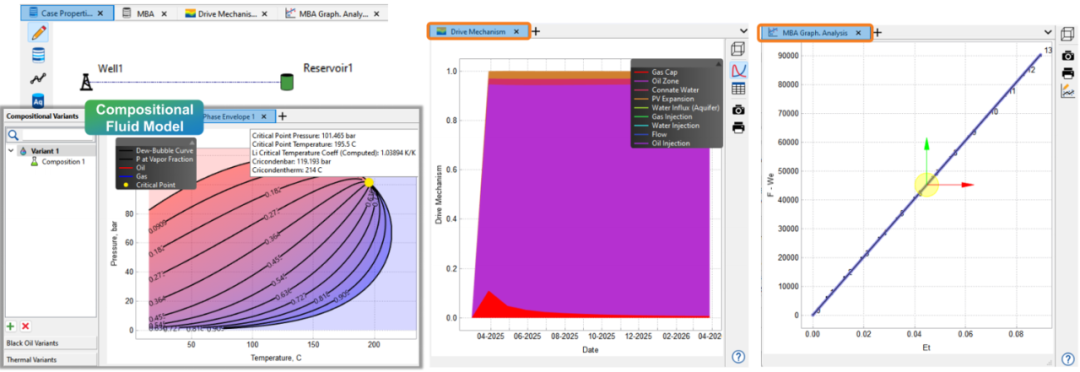Viewport: 1080px width, 372px height.
Task: Close the Drive Mechanism panel tab
Action: click(517, 32)
